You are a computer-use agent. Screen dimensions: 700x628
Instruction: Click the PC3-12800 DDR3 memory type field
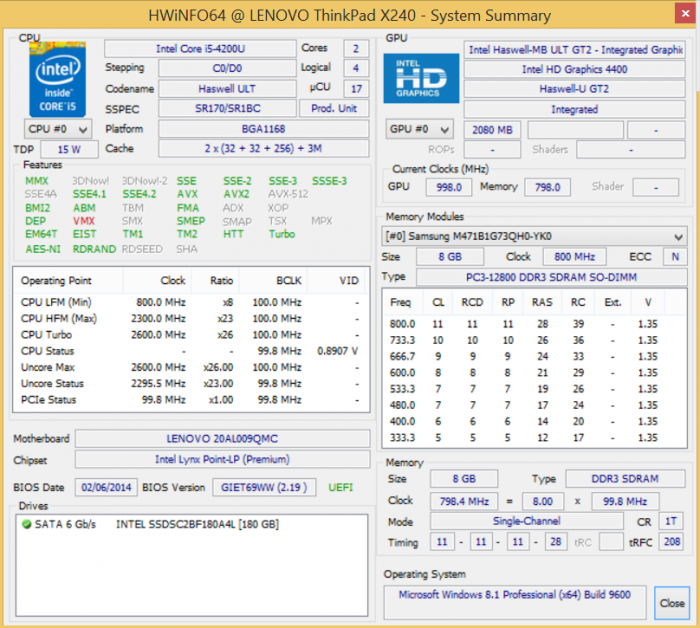tap(548, 276)
